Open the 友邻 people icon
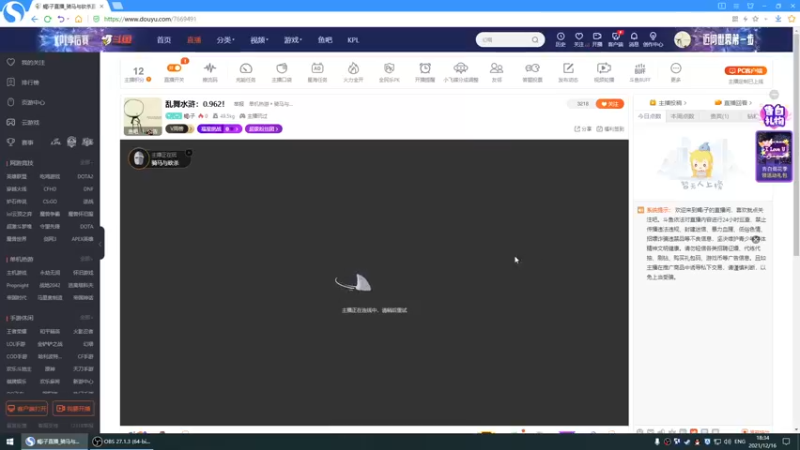800x450 pixels. coord(496,71)
